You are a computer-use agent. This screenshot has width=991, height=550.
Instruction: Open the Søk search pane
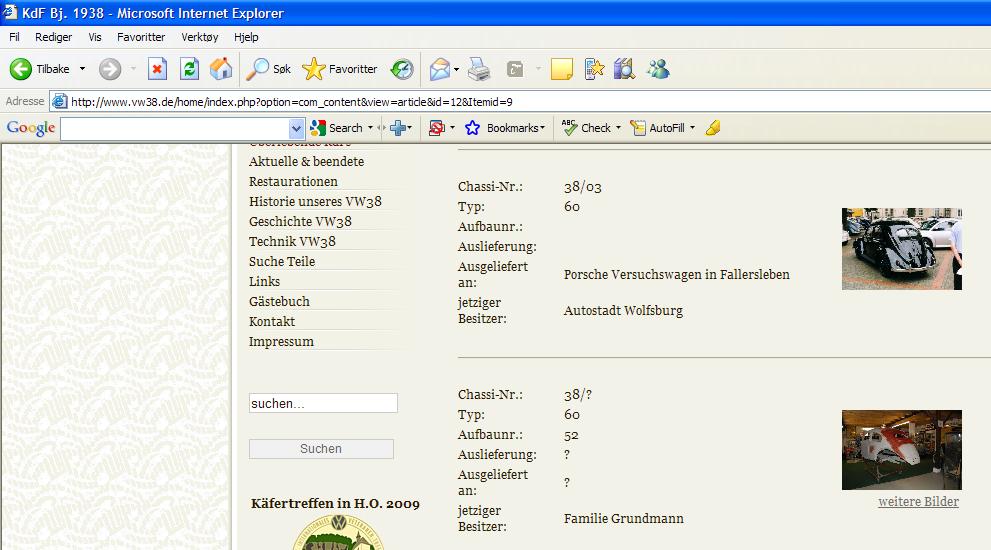click(x=269, y=69)
